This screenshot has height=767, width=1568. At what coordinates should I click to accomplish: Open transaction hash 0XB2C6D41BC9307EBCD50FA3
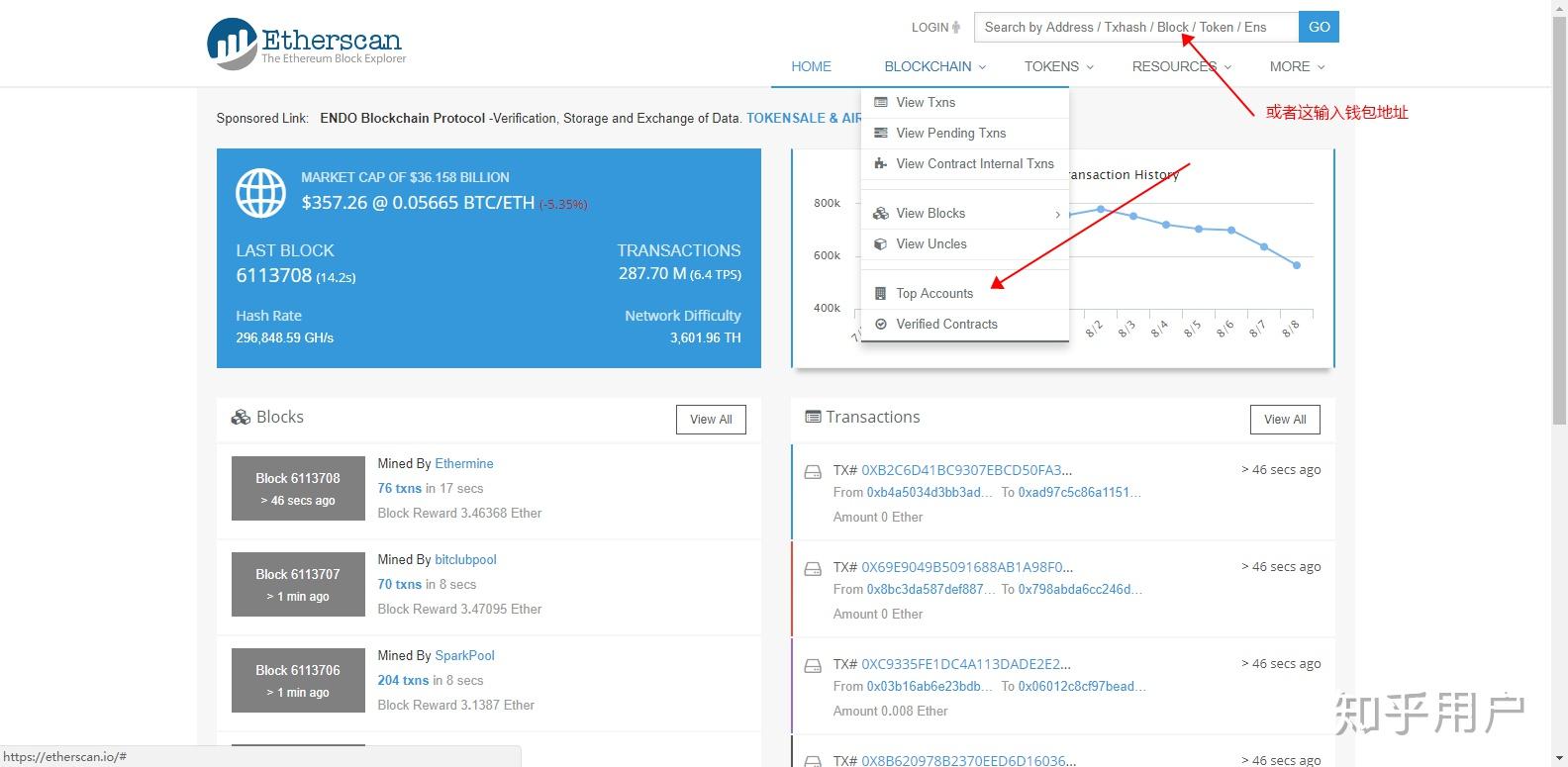[966, 470]
